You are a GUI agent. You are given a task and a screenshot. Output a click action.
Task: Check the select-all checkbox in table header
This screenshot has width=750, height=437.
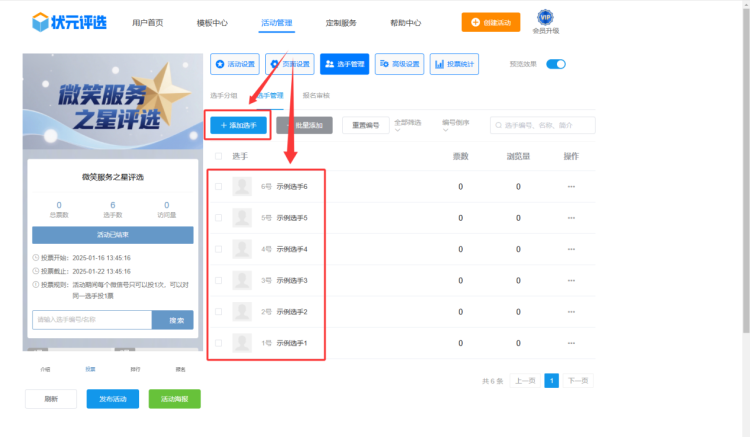pos(219,157)
